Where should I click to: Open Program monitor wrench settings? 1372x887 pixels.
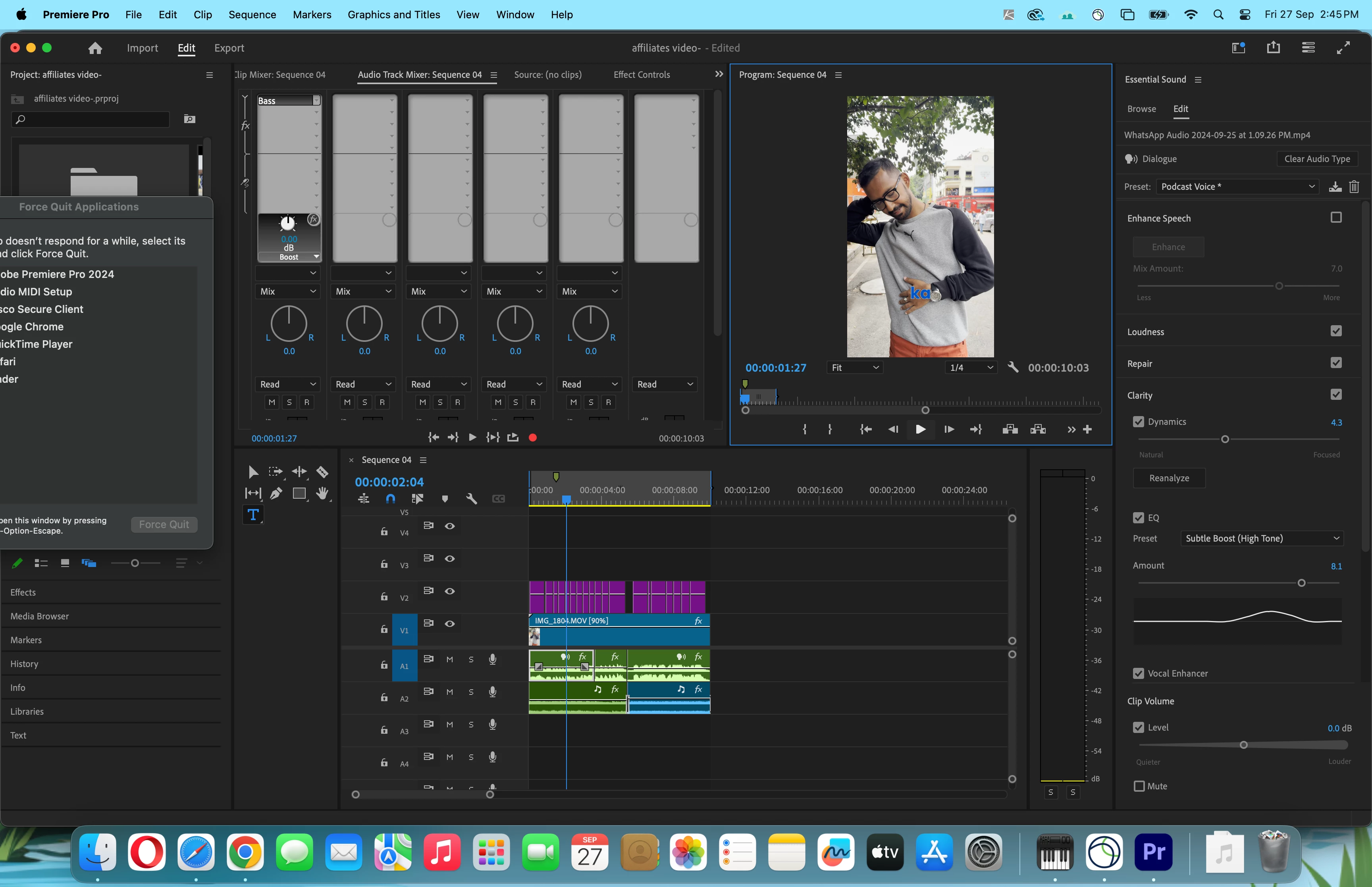pos(1013,368)
